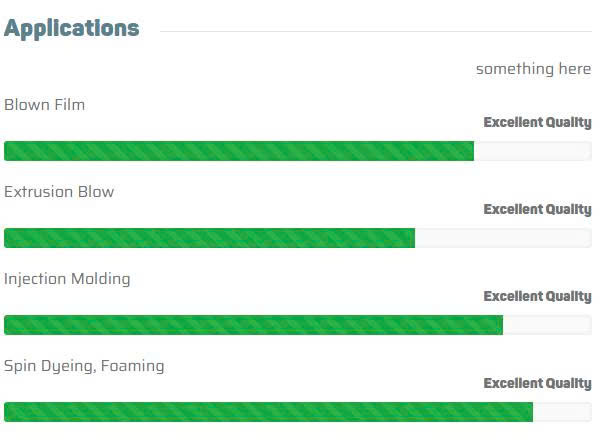The width and height of the screenshot is (602, 445).
Task: Click the 'something here' text
Action: pyautogui.click(x=533, y=69)
